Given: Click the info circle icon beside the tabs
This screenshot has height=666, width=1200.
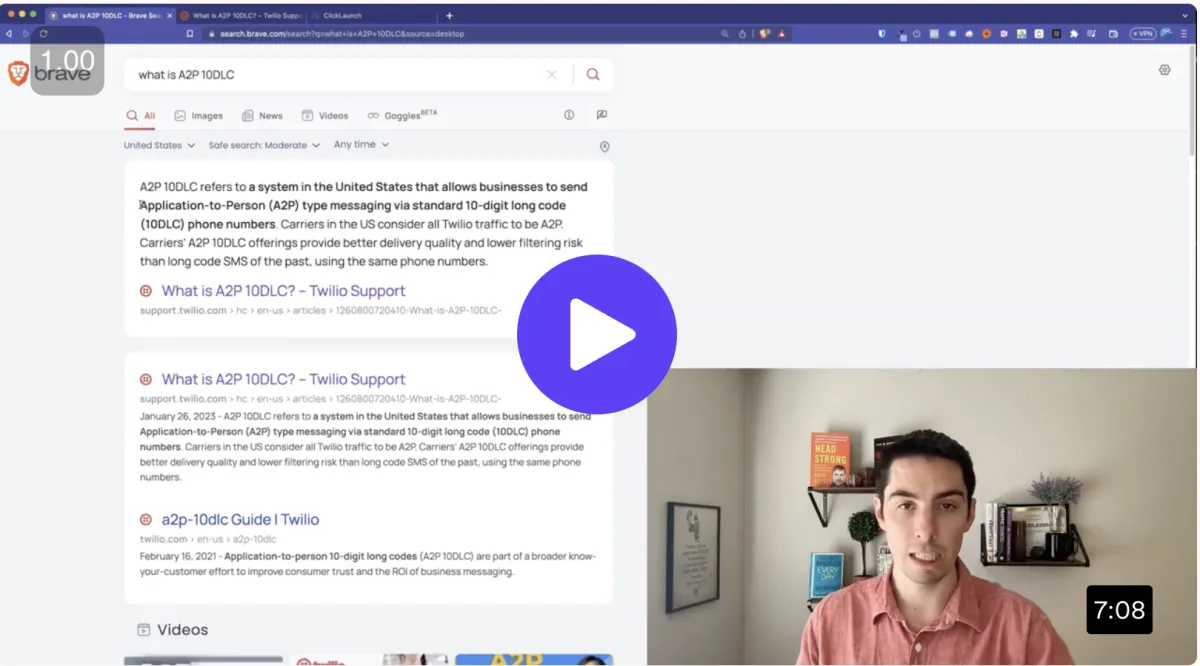Looking at the screenshot, I should click(569, 115).
